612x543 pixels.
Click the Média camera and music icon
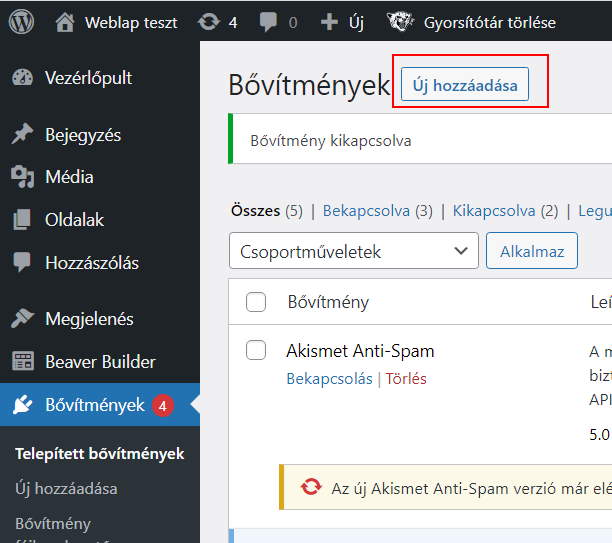click(22, 177)
